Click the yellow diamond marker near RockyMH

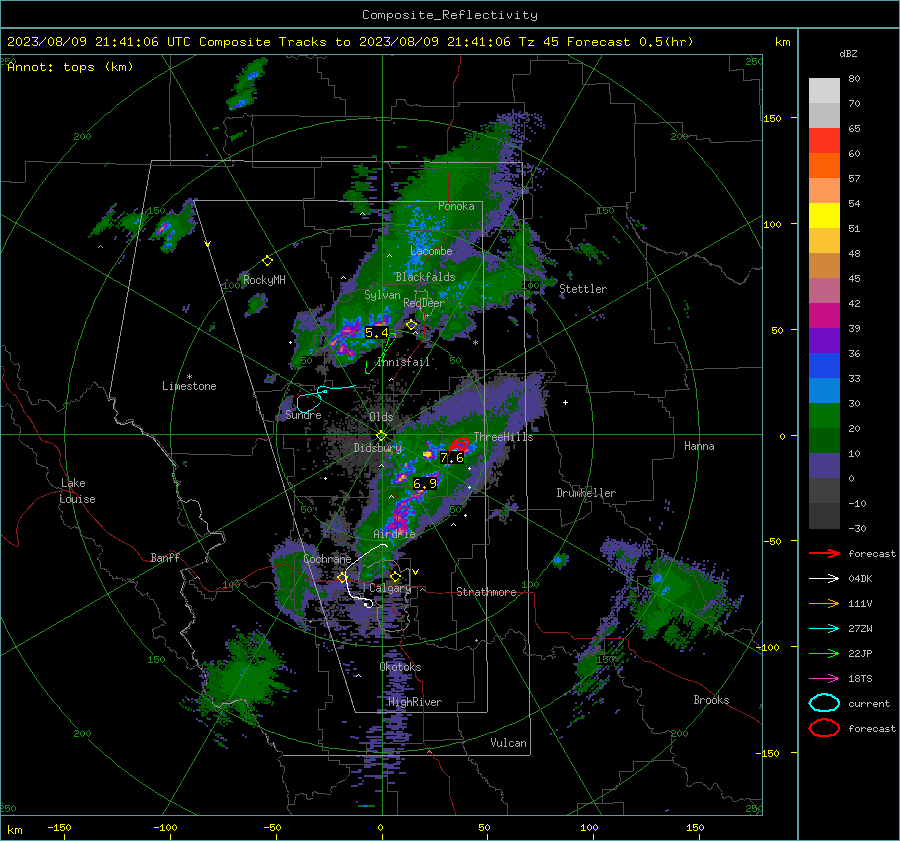(267, 261)
